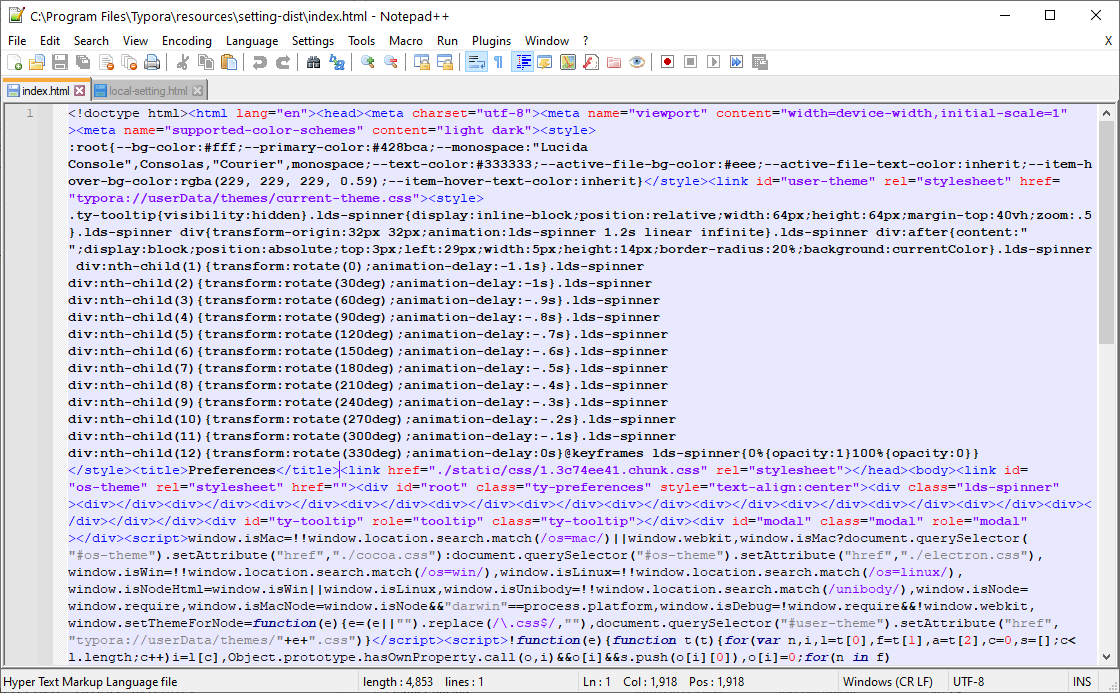Screen dimensions: 1120x693
Task: Toggle file monitoring with the eye icon
Action: pos(636,62)
